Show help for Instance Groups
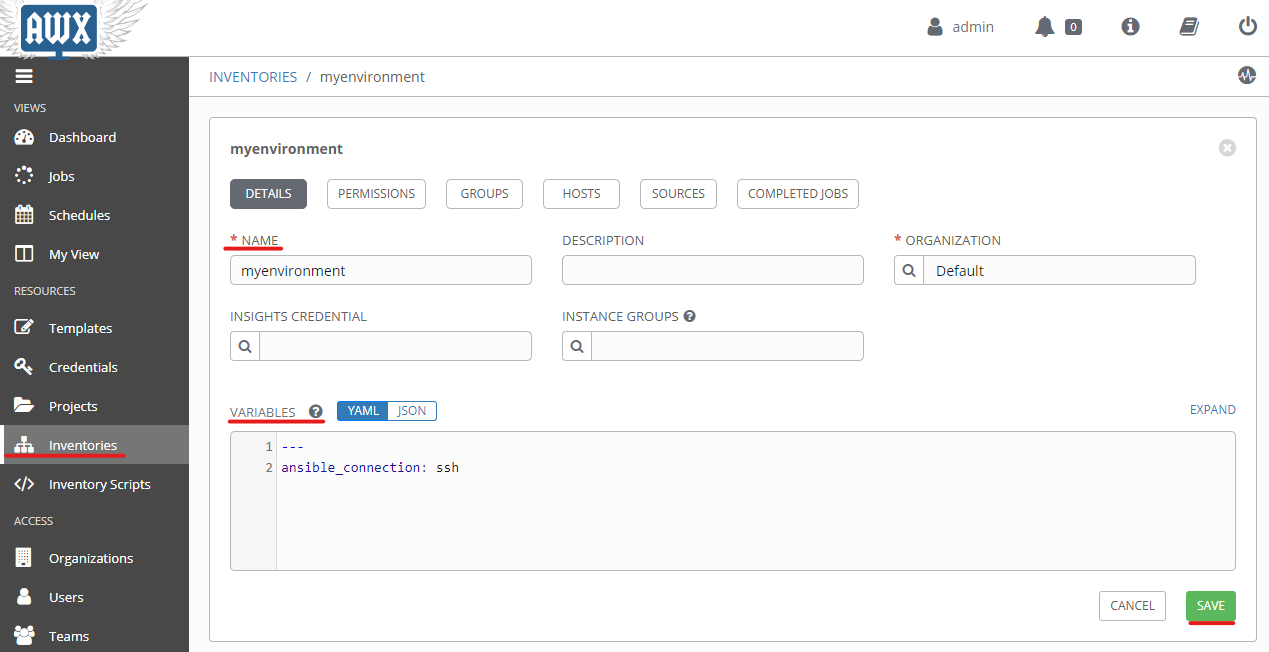The width and height of the screenshot is (1269, 652). [690, 316]
